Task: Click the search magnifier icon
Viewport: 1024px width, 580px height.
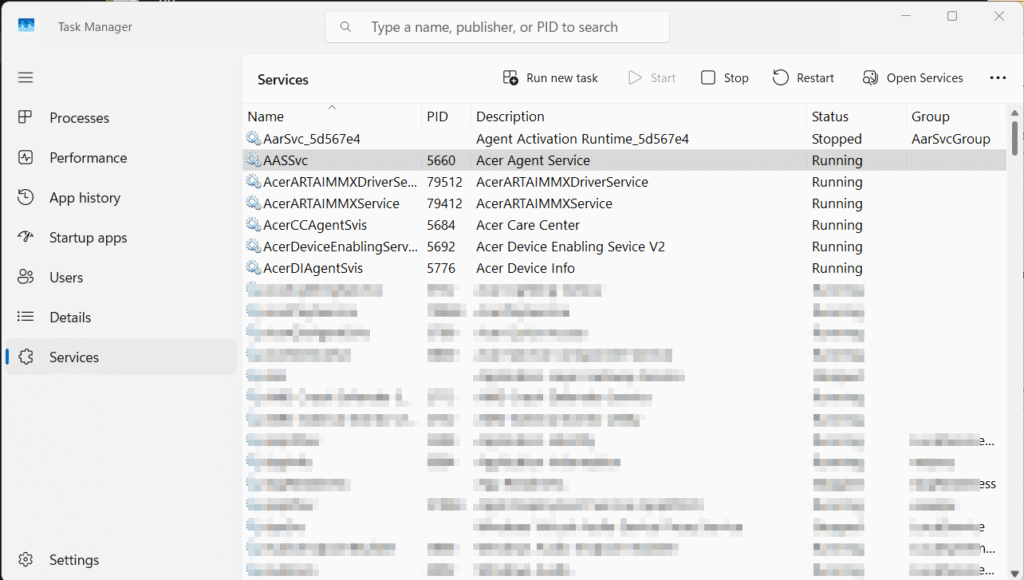Action: 345,27
